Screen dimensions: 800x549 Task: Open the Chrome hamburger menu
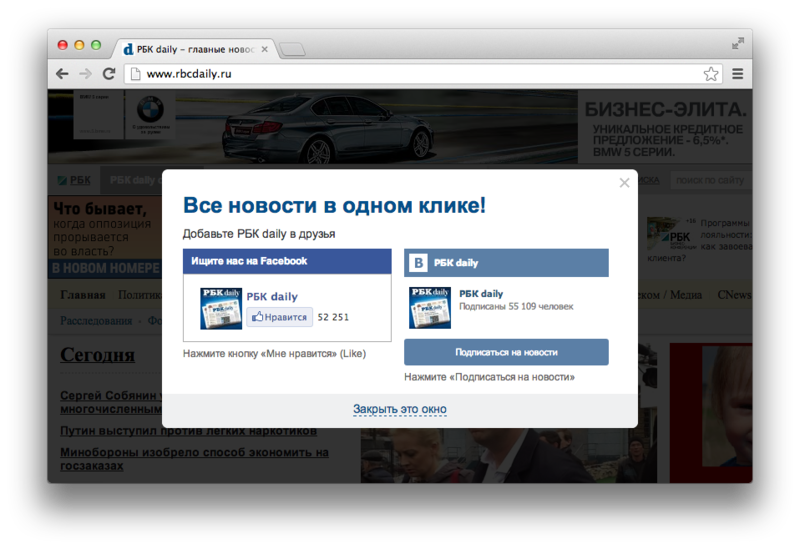click(737, 74)
